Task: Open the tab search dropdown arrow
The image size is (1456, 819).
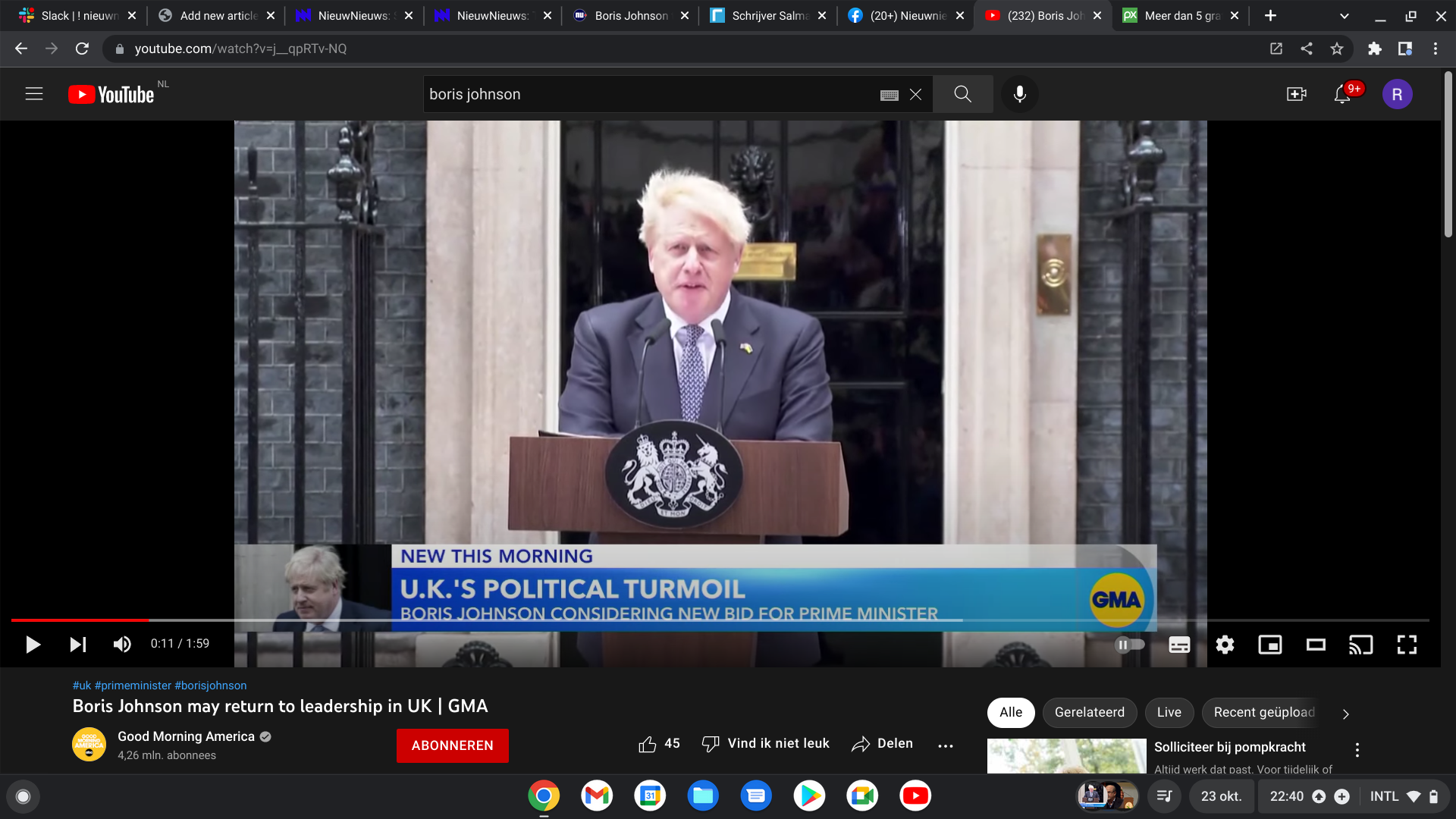Action: click(1344, 16)
